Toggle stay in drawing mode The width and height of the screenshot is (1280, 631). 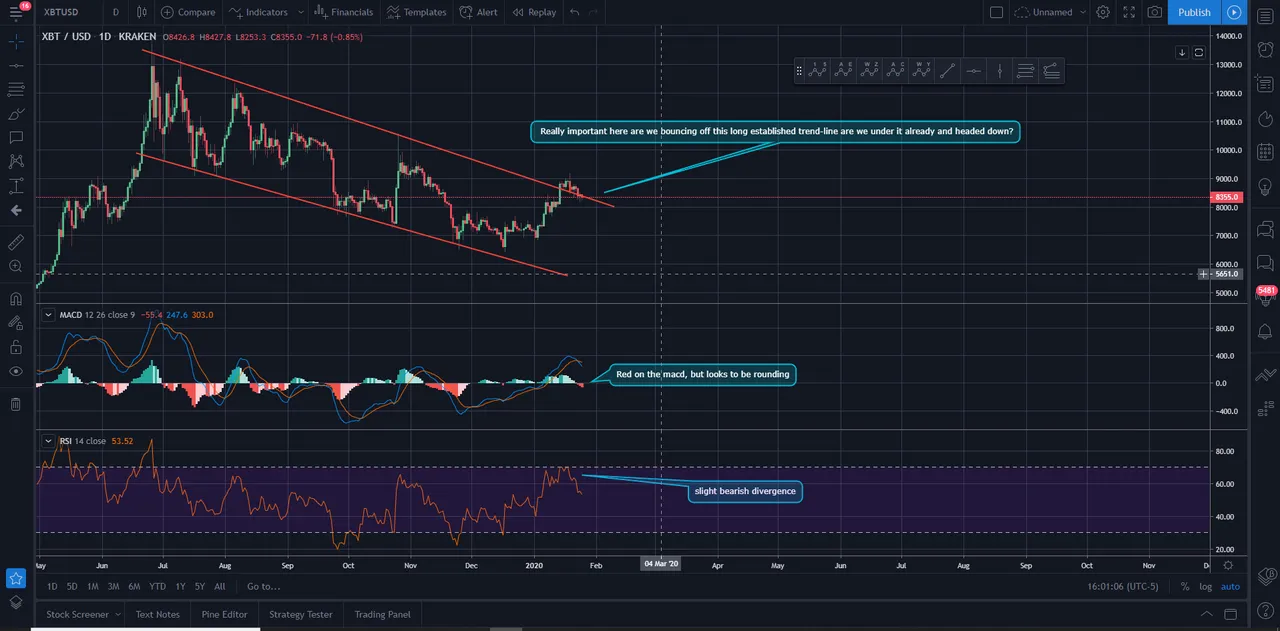(15, 323)
